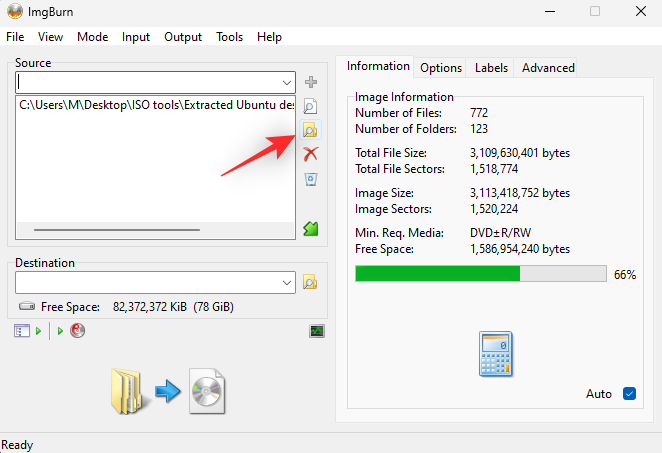Click the first green play arrow icon

coord(38,331)
